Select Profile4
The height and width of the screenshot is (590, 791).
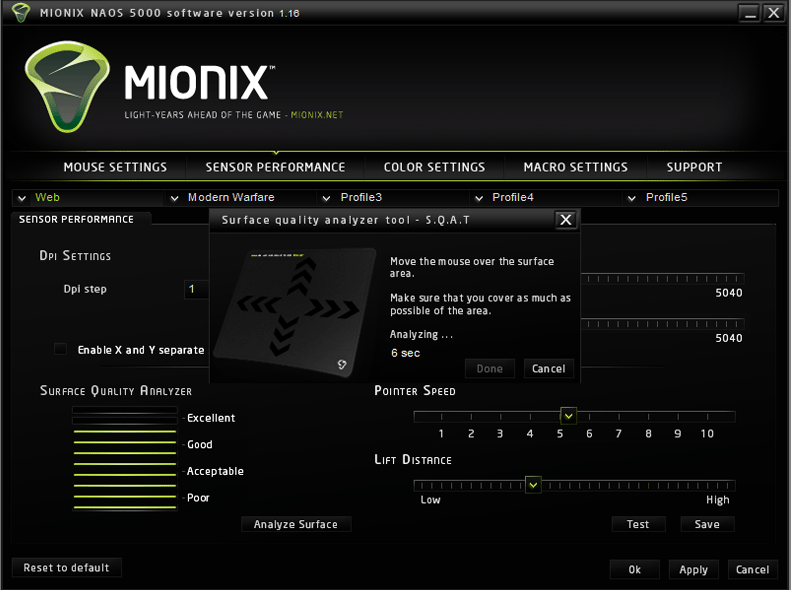513,197
